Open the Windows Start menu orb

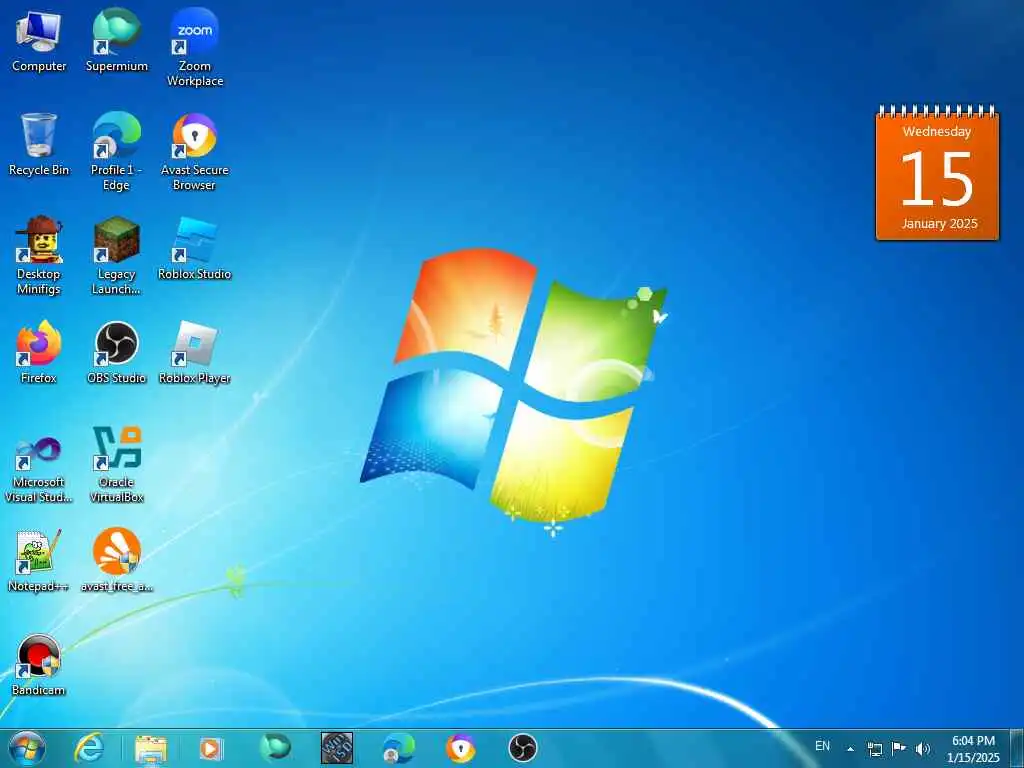[27, 748]
